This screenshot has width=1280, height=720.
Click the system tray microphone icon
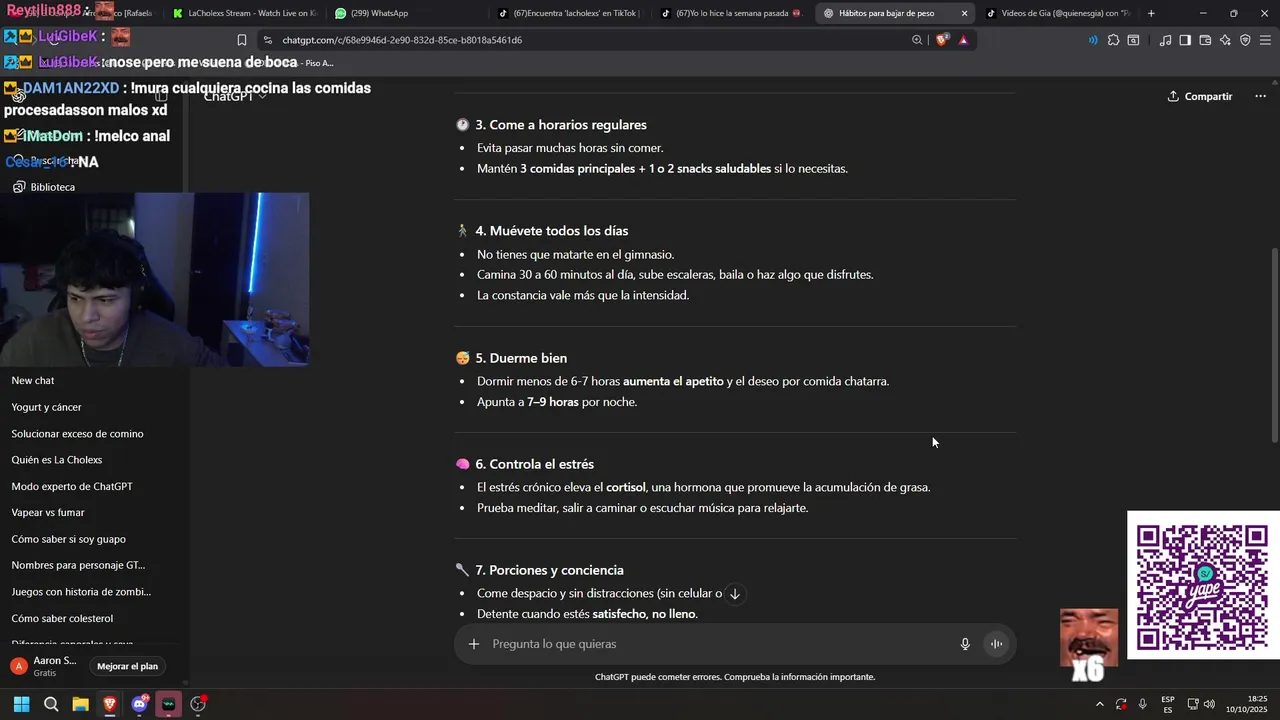pyautogui.click(x=1143, y=704)
